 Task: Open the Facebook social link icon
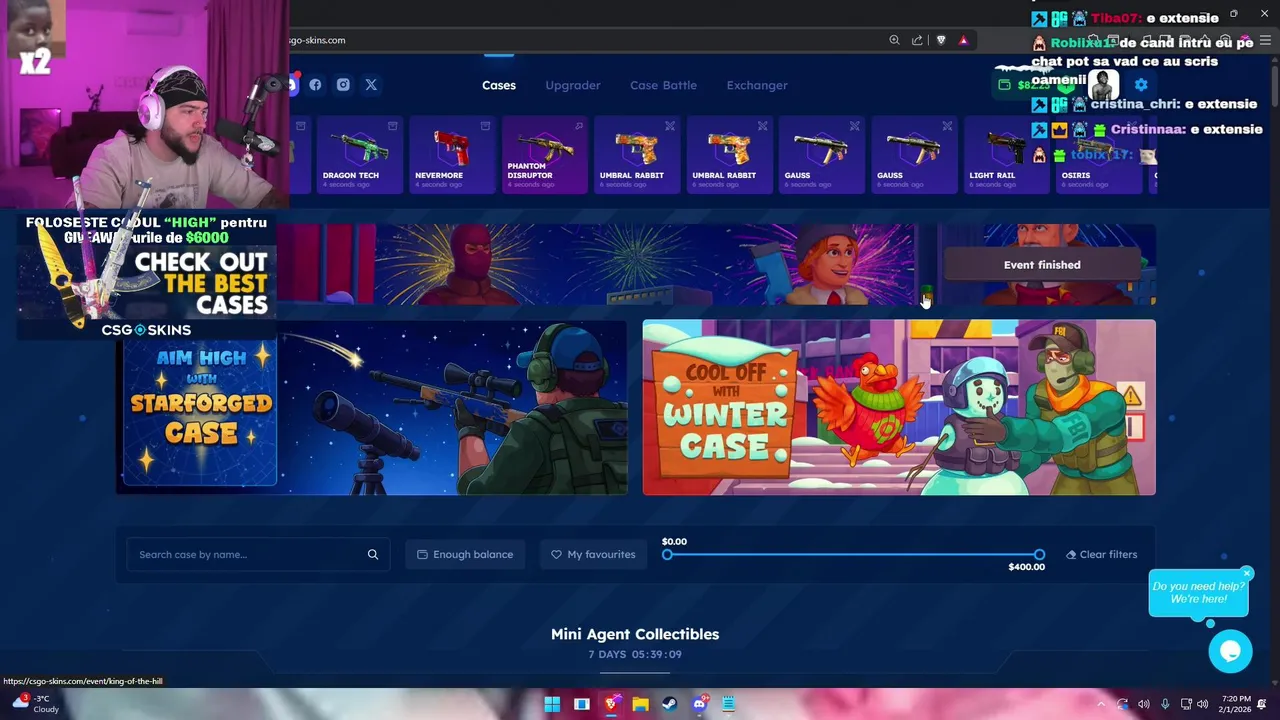(x=315, y=85)
